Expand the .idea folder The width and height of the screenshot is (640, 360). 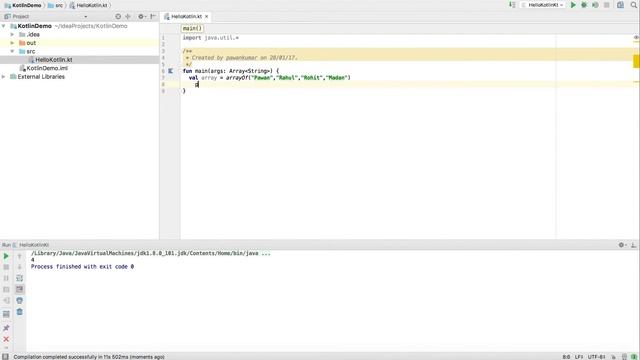[12, 34]
